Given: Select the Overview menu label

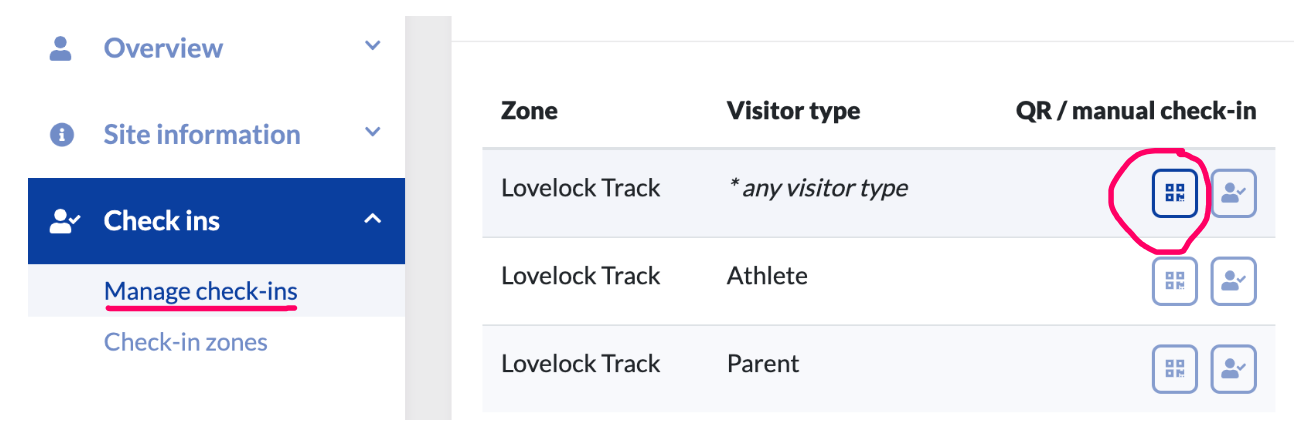Looking at the screenshot, I should (163, 47).
